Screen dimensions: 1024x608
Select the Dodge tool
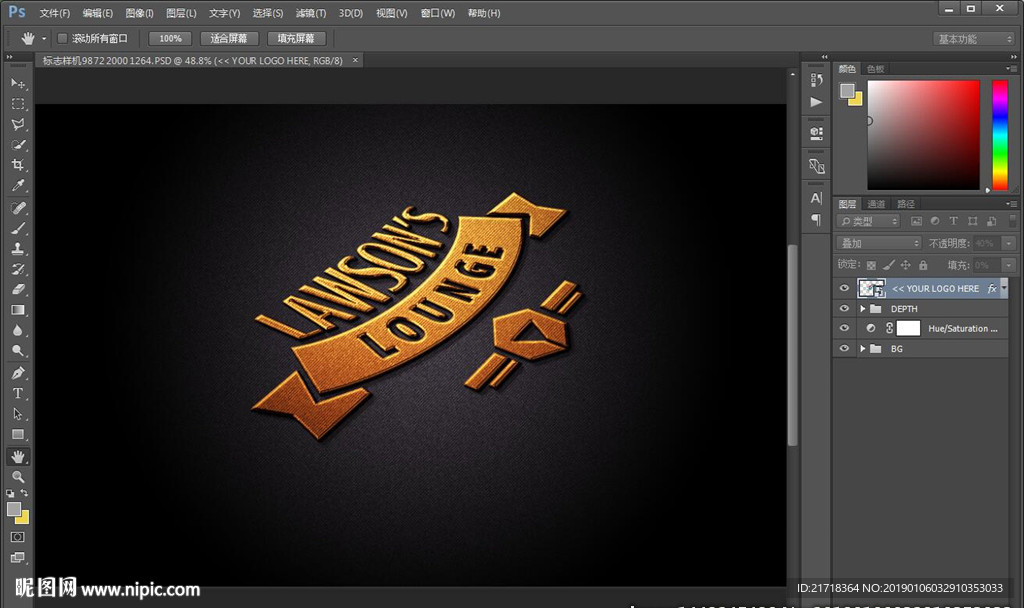18,351
